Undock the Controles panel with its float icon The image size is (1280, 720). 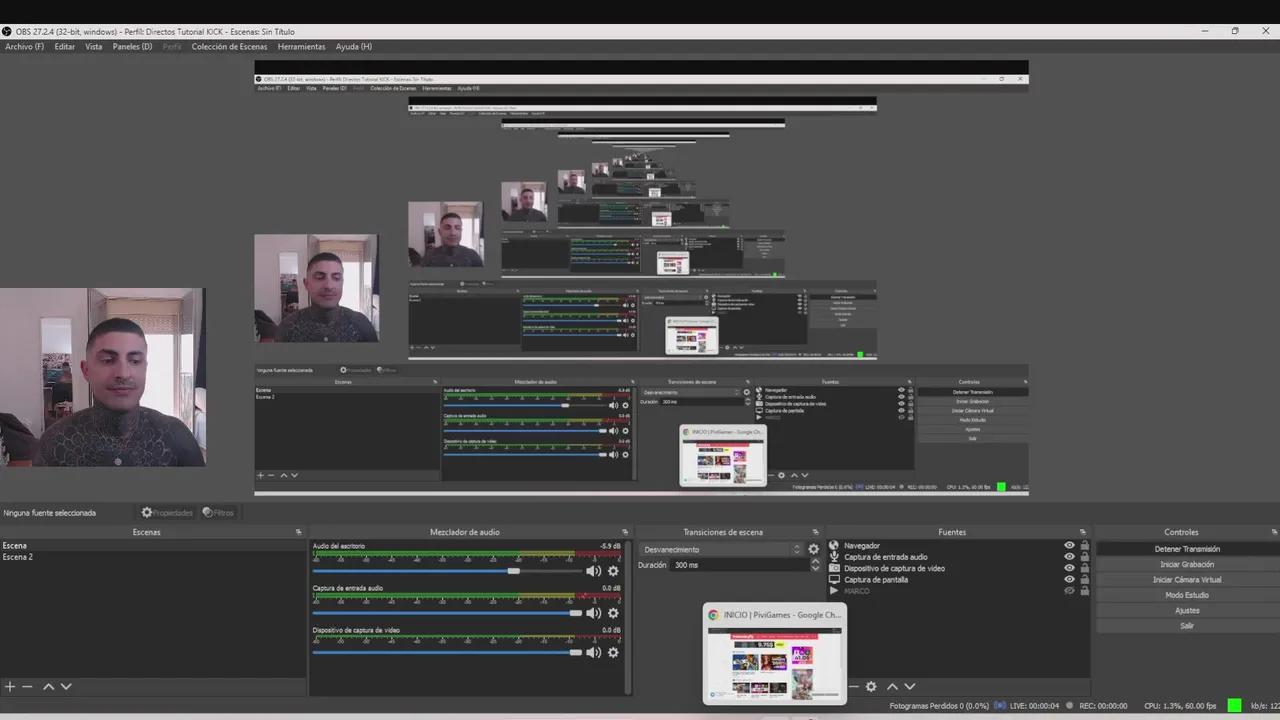(1274, 532)
